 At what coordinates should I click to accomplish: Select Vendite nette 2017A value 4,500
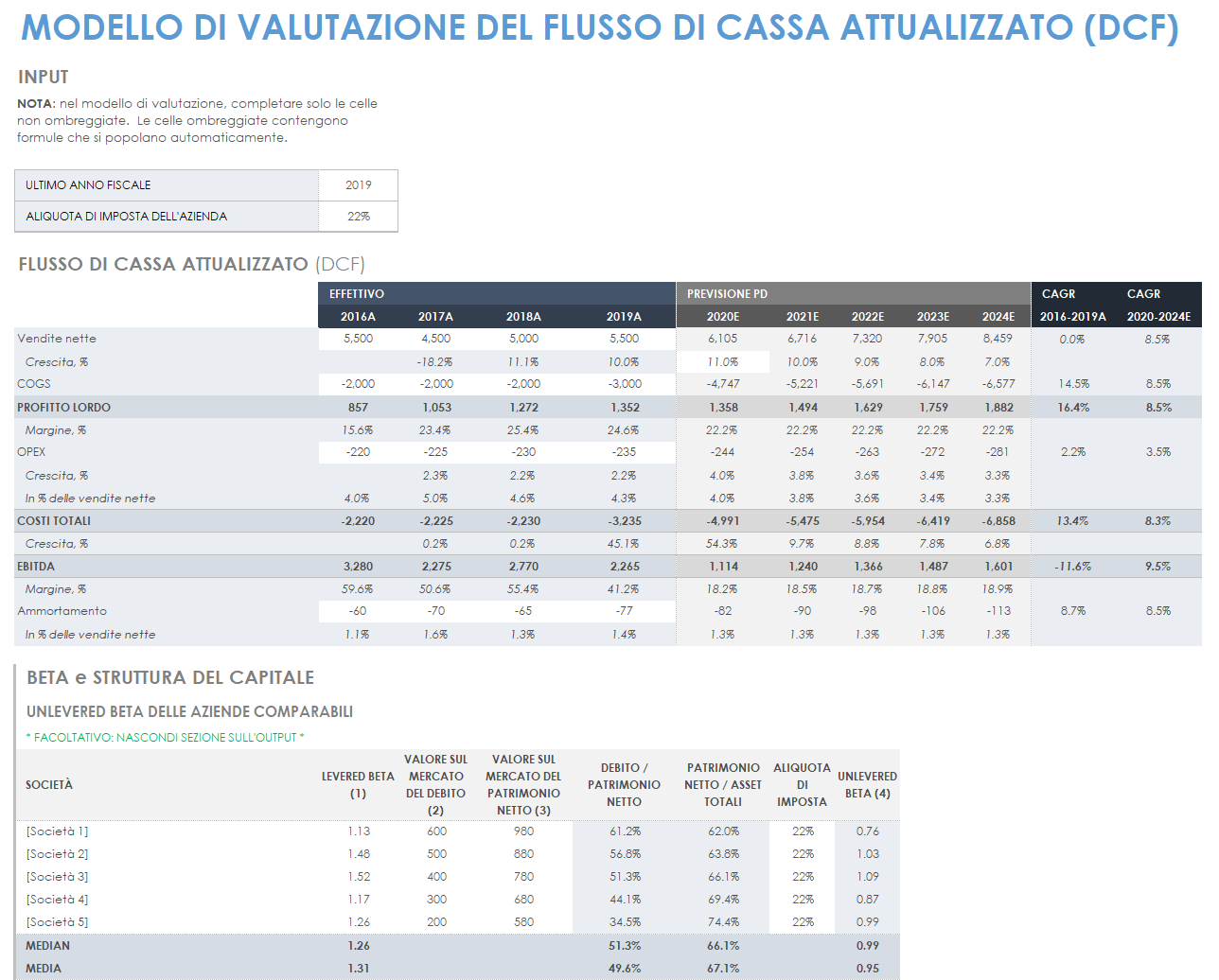(435, 339)
